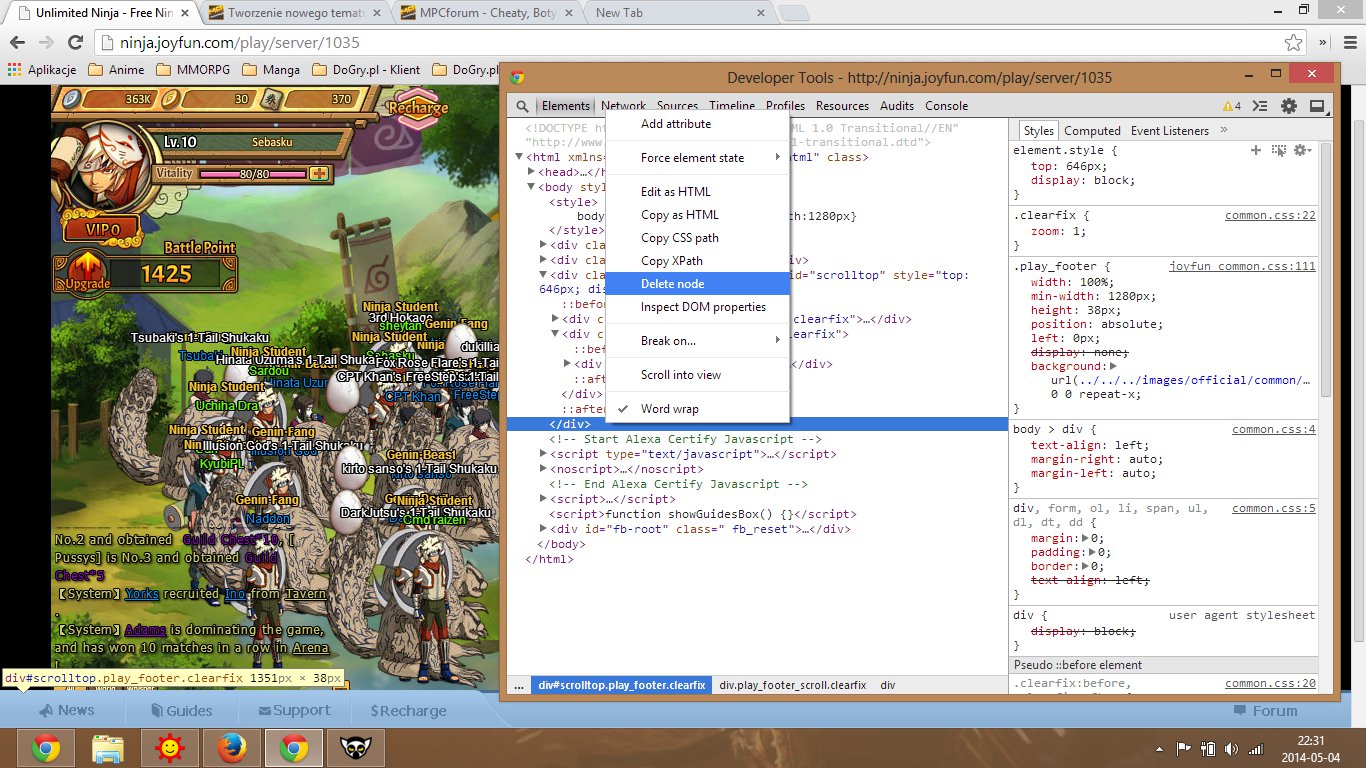Expand the script type="text/javascript" node
The width and height of the screenshot is (1366, 768).
click(x=544, y=454)
